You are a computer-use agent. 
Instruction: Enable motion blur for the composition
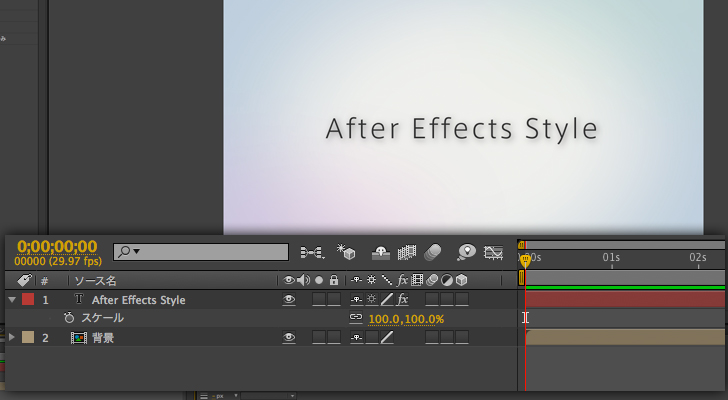pos(432,252)
